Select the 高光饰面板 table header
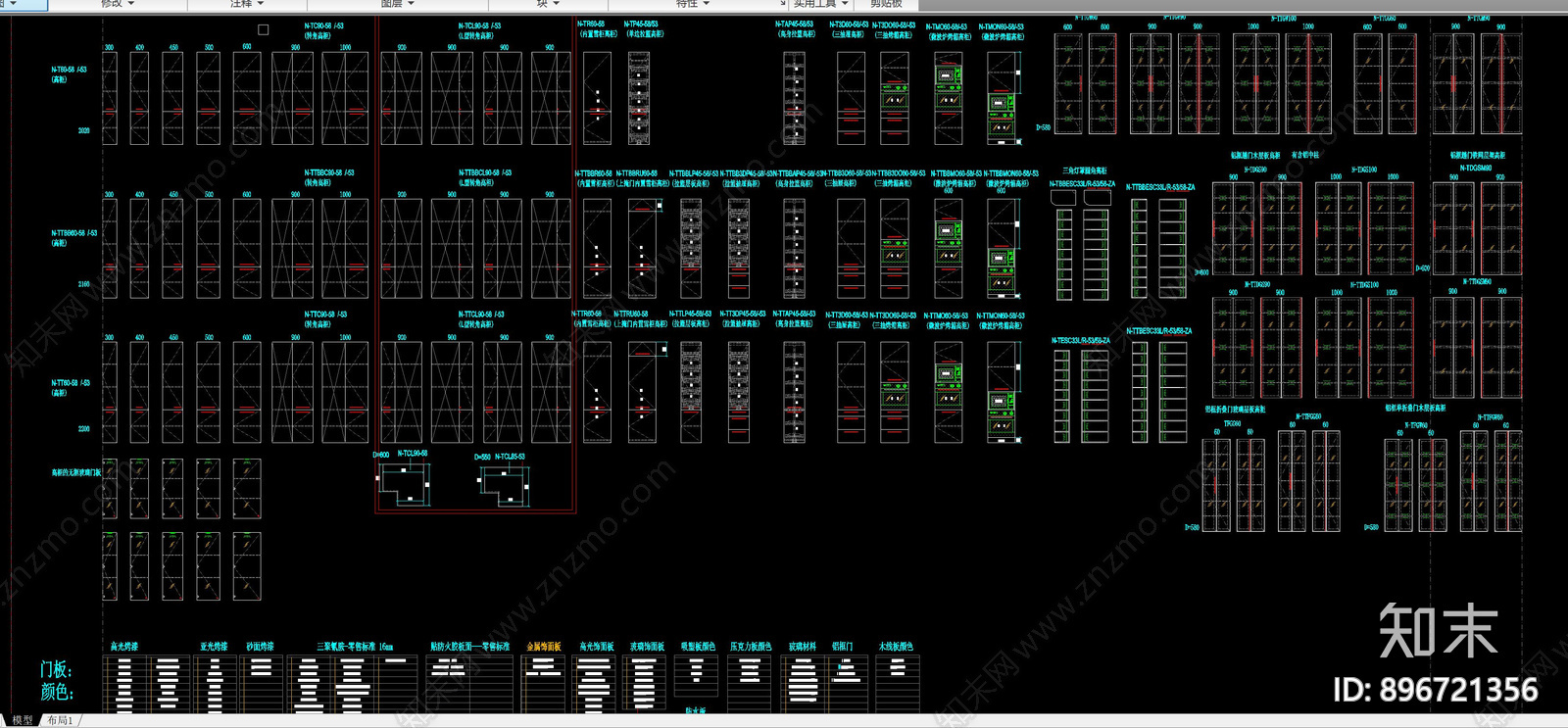The width and height of the screenshot is (1568, 728). pos(597,647)
